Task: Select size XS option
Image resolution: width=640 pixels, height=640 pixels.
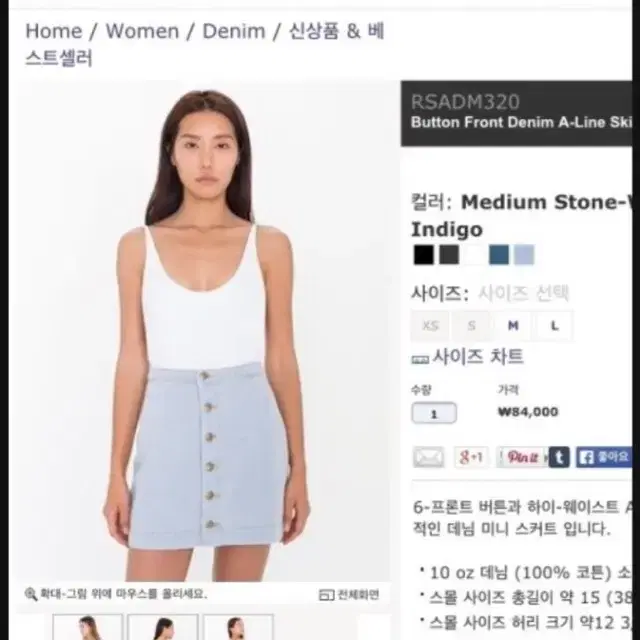Action: point(430,326)
